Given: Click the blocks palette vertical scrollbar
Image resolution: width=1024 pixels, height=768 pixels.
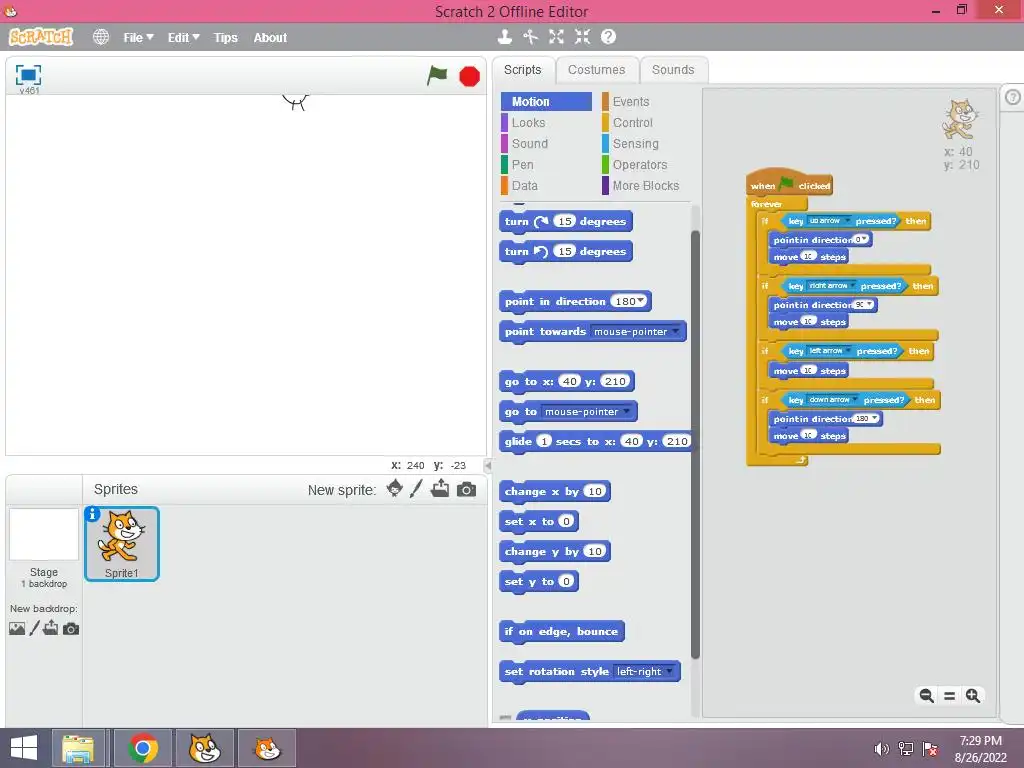Looking at the screenshot, I should 695,444.
